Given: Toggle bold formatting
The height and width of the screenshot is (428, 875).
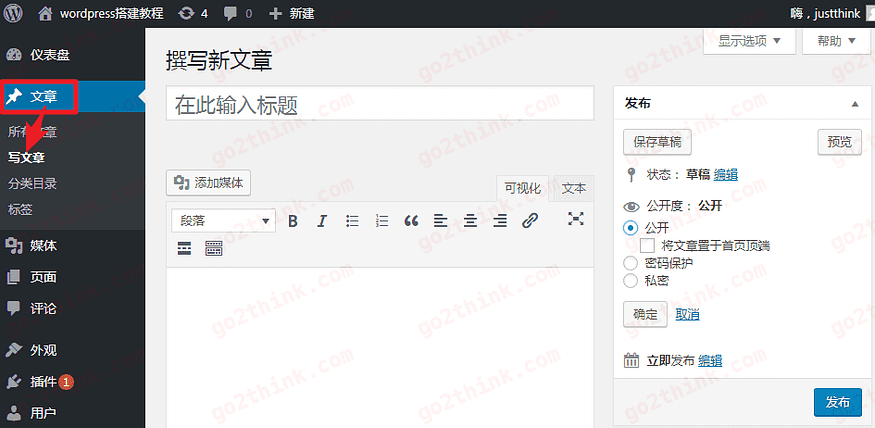Looking at the screenshot, I should pyautogui.click(x=292, y=221).
